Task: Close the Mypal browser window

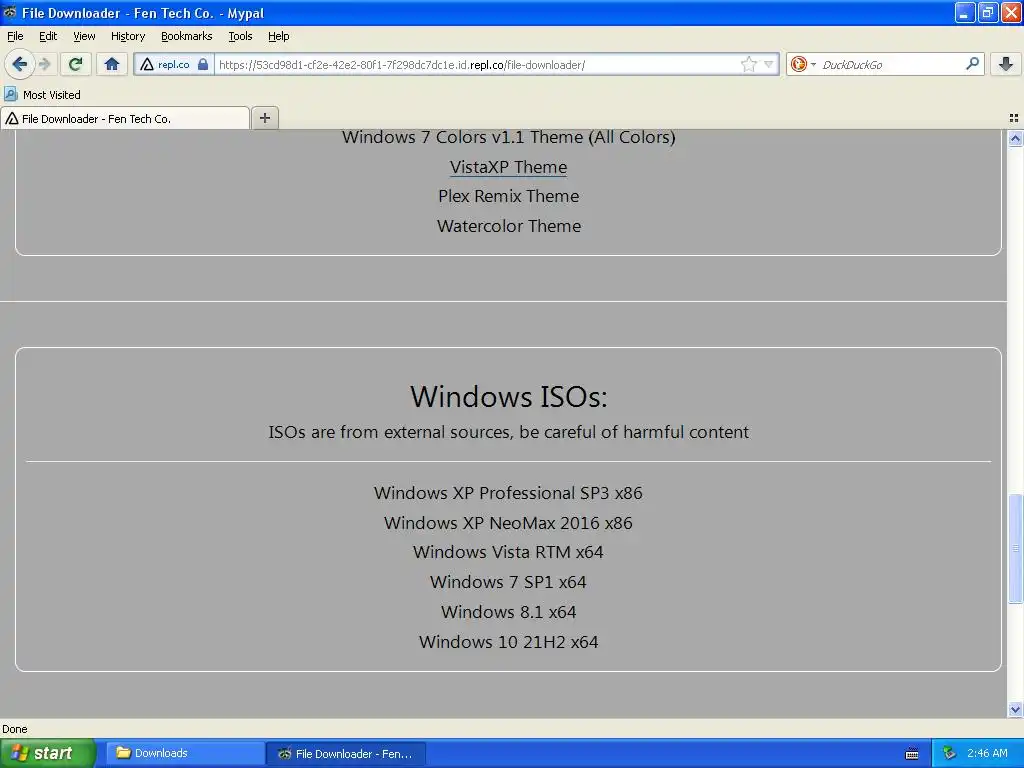Action: tap(1010, 12)
